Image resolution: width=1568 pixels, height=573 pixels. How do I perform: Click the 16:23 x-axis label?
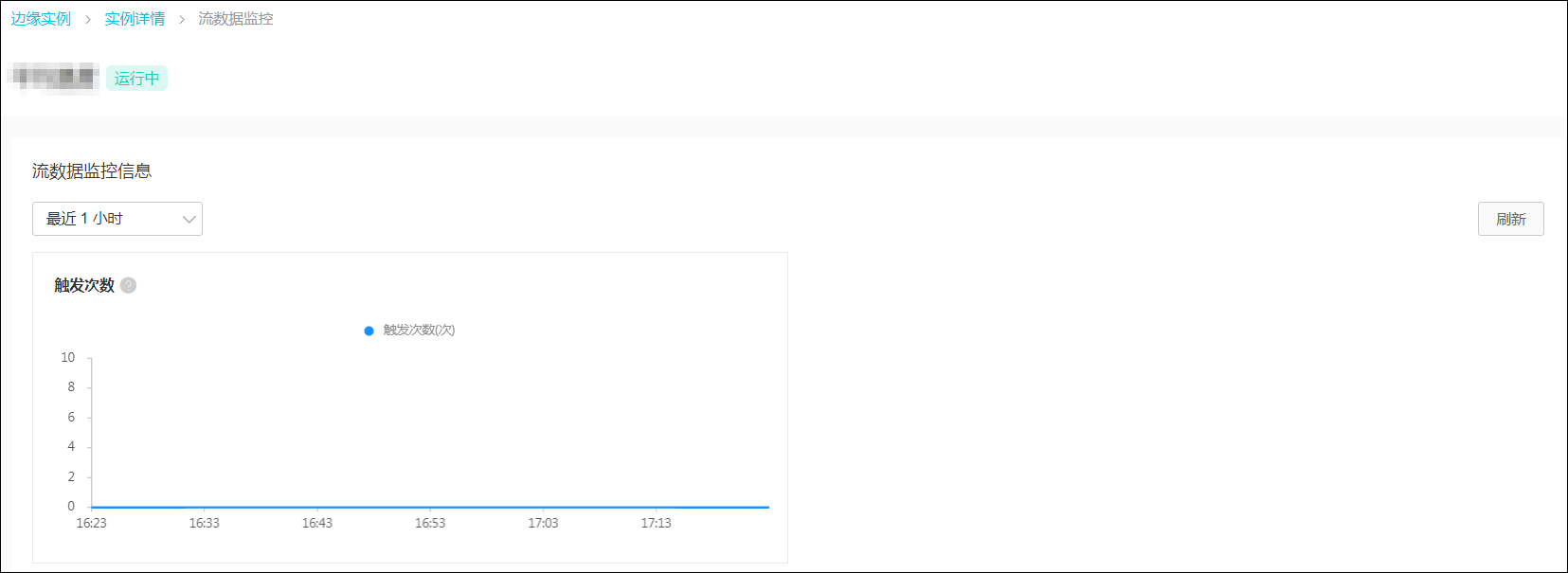pos(91,523)
